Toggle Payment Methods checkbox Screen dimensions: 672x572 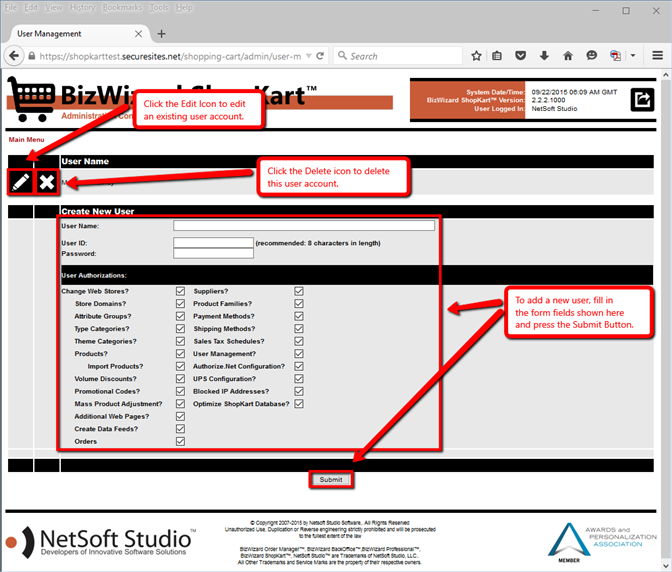pyautogui.click(x=299, y=316)
